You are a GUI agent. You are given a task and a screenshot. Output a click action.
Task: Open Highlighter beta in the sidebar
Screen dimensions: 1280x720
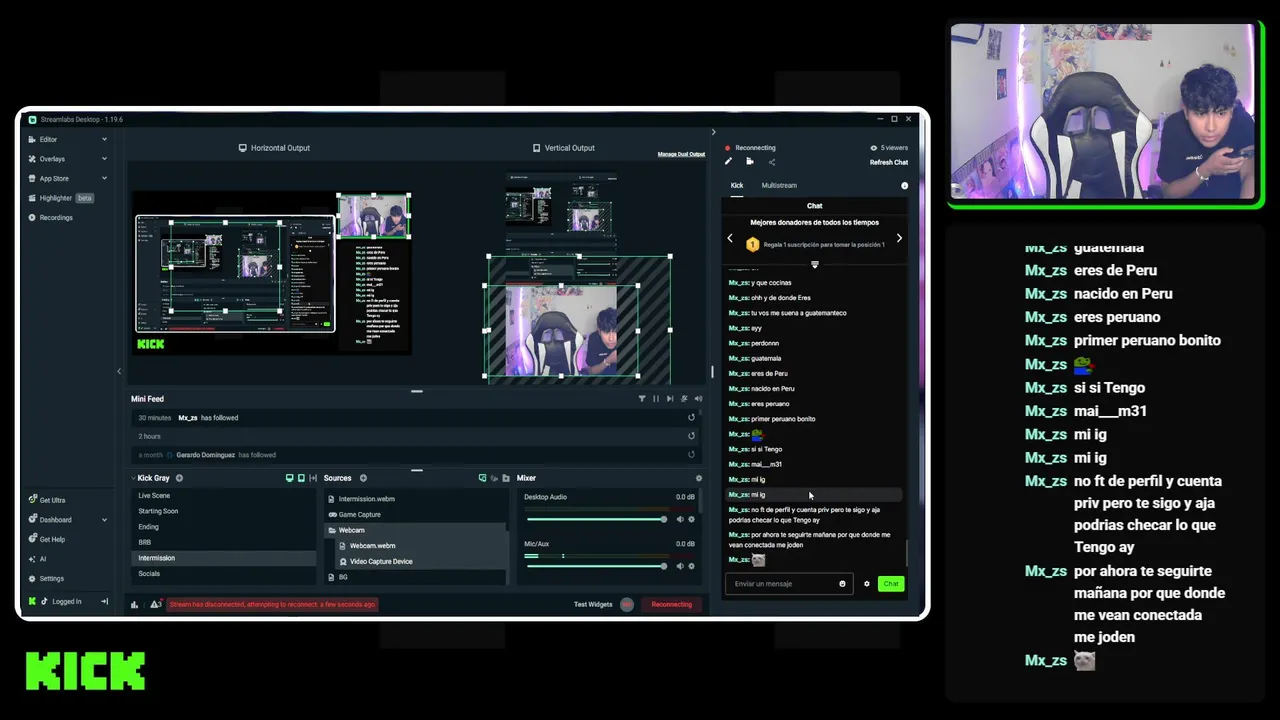coord(61,198)
